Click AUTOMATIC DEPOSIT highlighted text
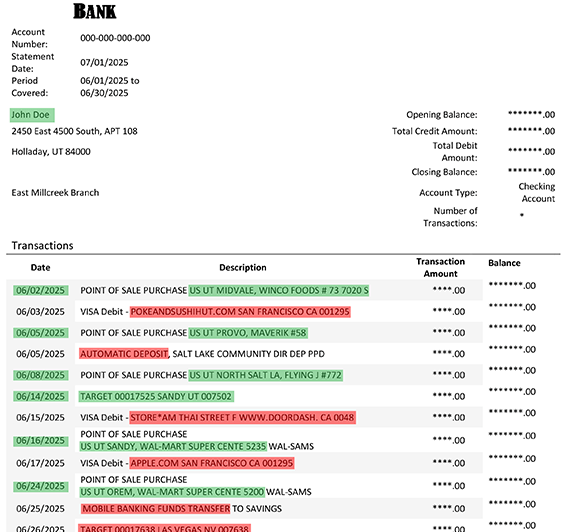Viewport: 565px width, 532px height. [x=124, y=354]
